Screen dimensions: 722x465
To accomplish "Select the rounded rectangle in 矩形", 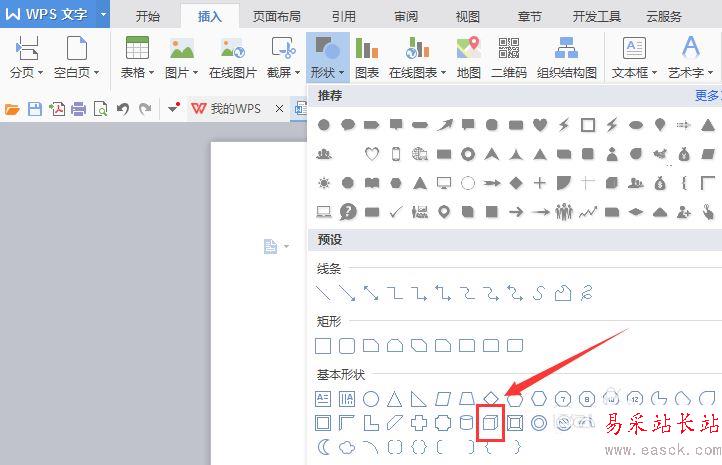I will tap(347, 346).
